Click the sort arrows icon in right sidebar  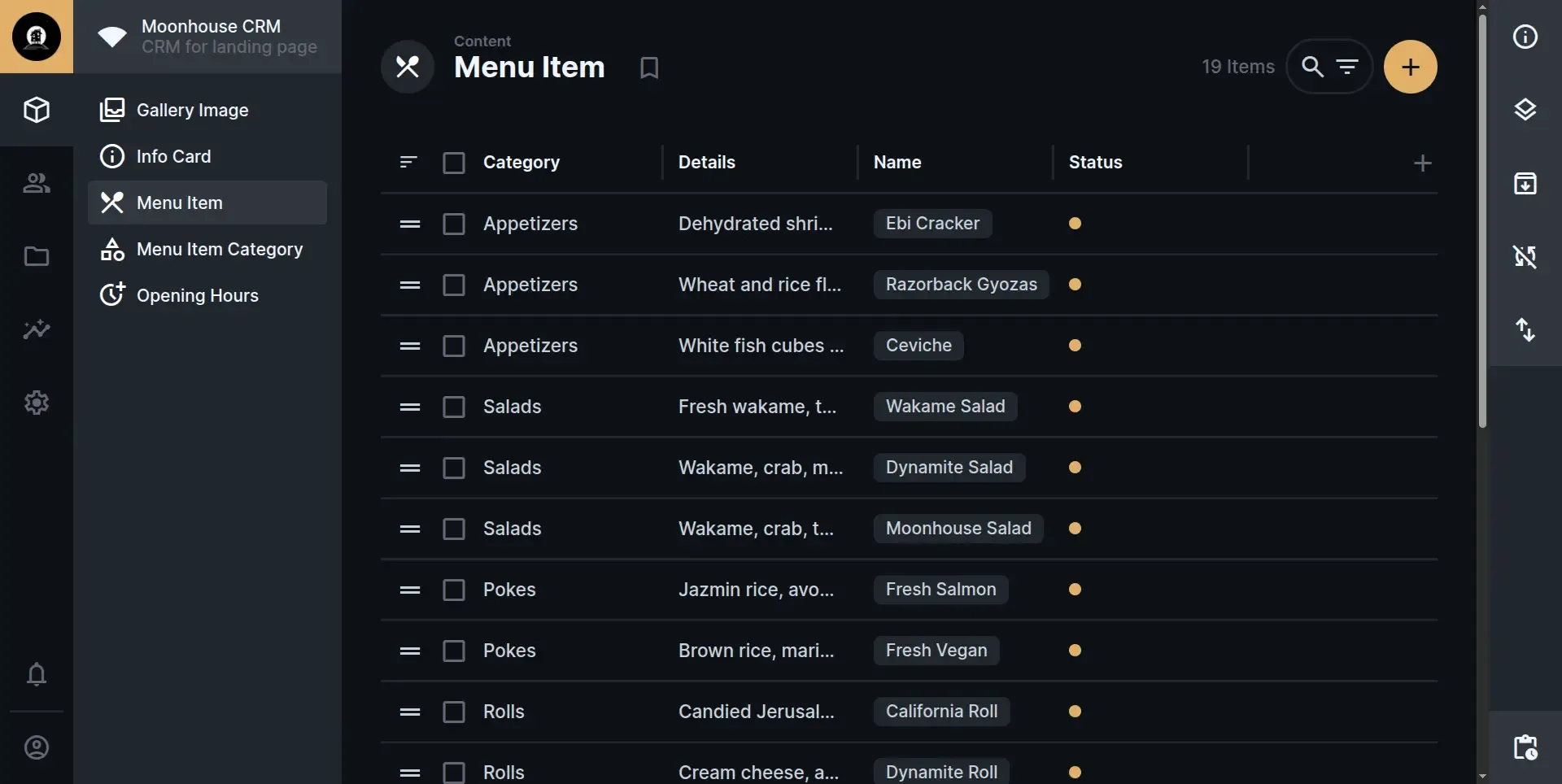pyautogui.click(x=1525, y=329)
